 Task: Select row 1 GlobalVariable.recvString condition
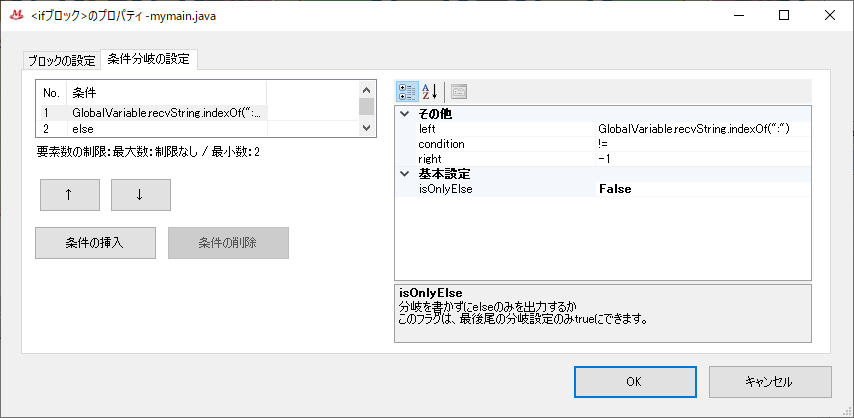tap(167, 113)
